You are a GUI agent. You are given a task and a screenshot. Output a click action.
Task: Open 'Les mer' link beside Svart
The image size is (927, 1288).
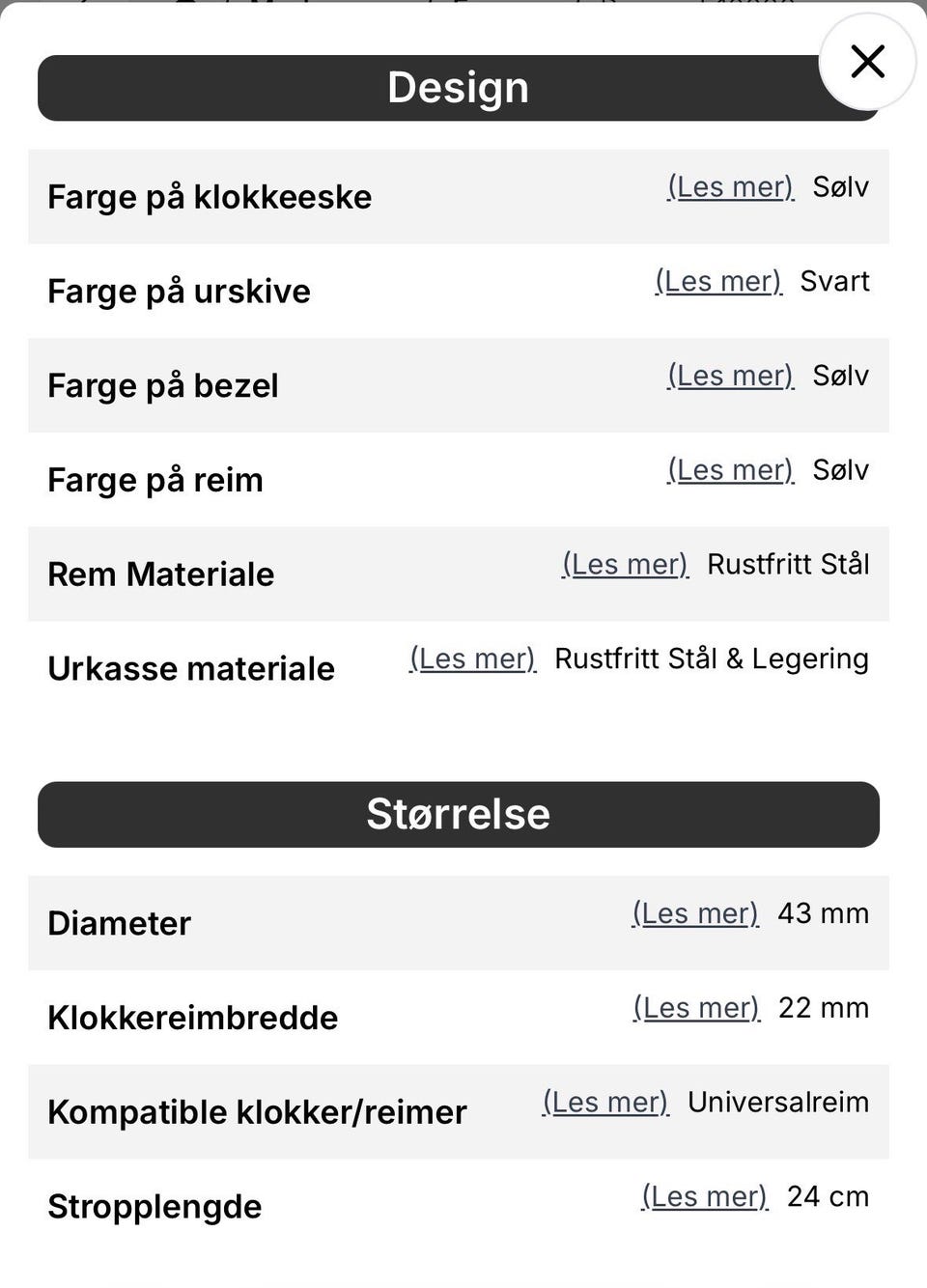pos(717,282)
